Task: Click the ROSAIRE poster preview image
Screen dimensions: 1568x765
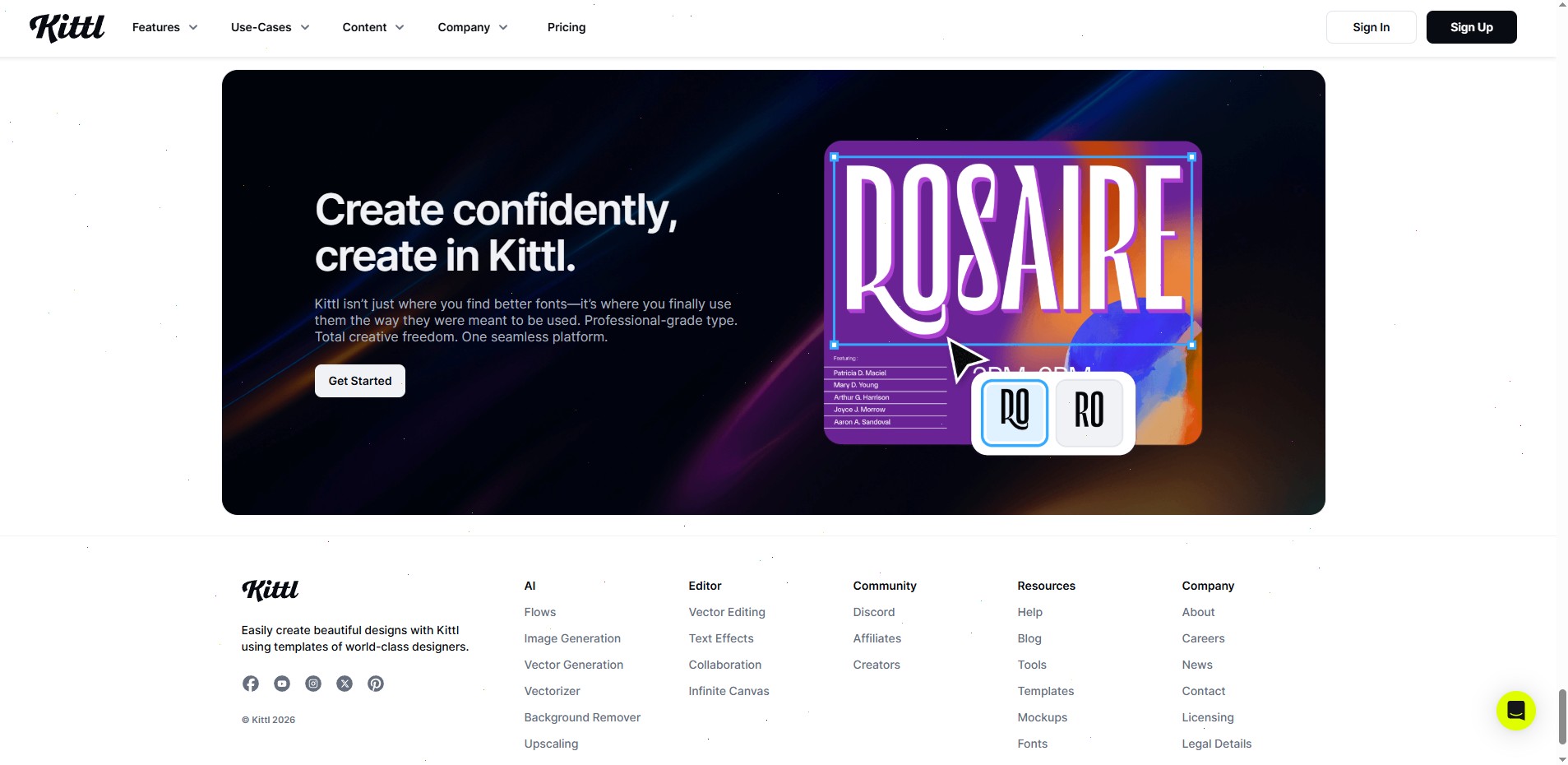Action: [x=1013, y=293]
